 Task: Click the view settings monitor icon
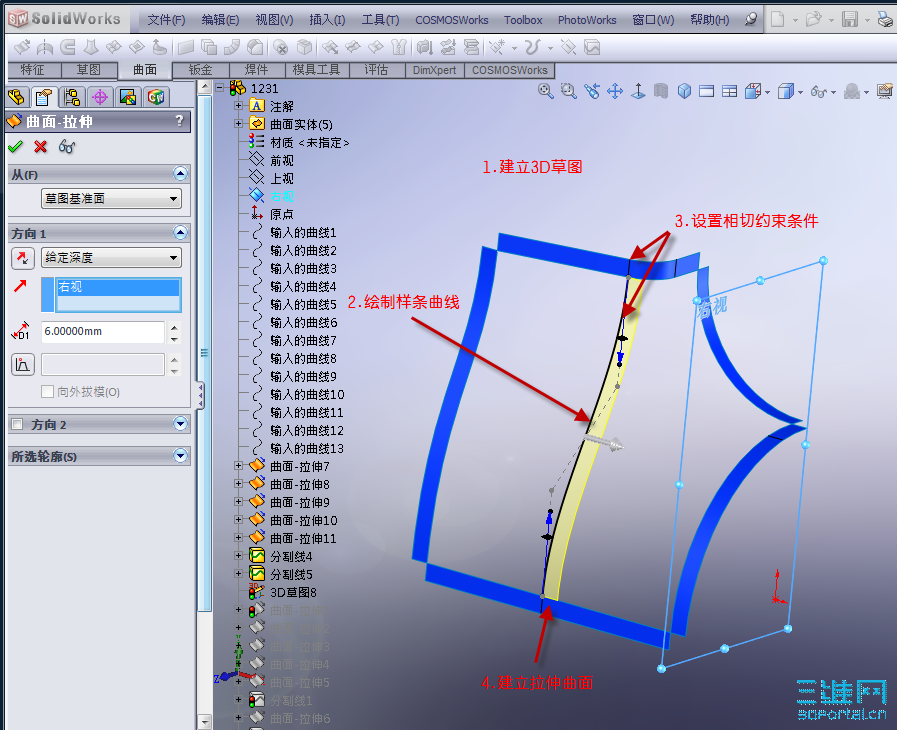[x=884, y=91]
